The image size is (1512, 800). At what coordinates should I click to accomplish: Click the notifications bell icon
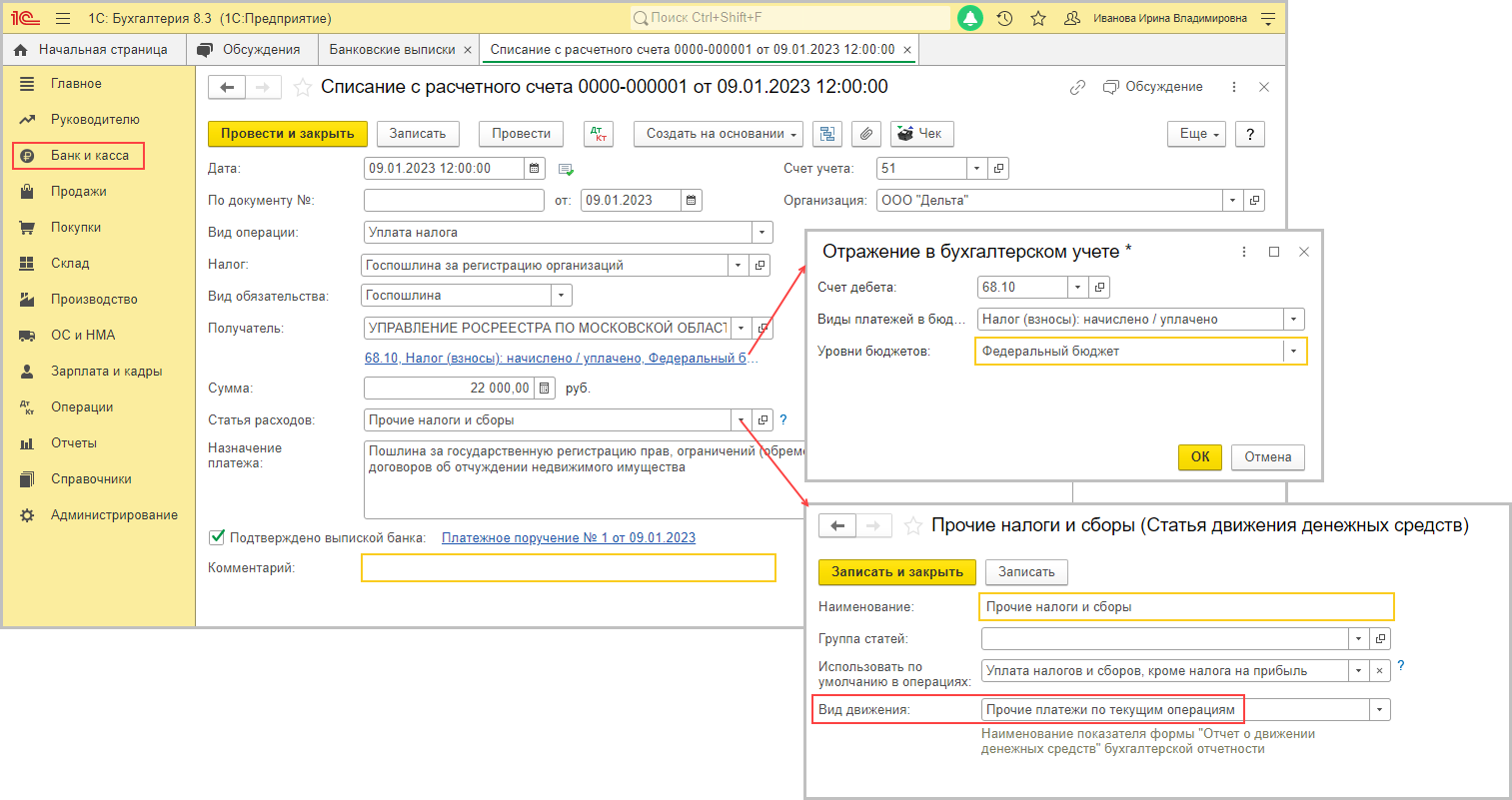[969, 18]
